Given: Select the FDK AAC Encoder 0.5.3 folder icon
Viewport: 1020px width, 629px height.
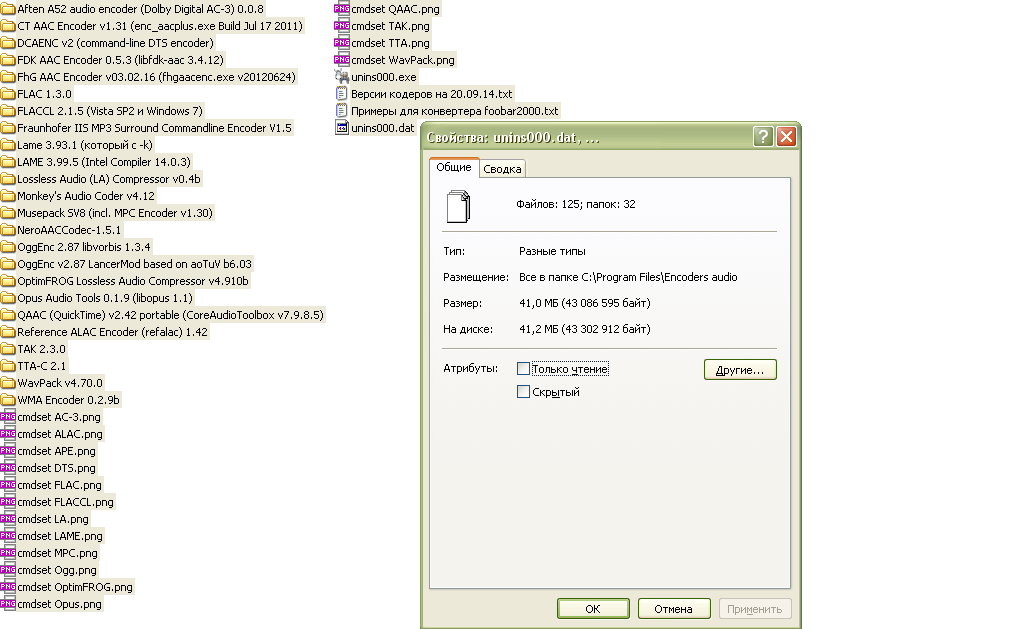Looking at the screenshot, I should (x=8, y=60).
